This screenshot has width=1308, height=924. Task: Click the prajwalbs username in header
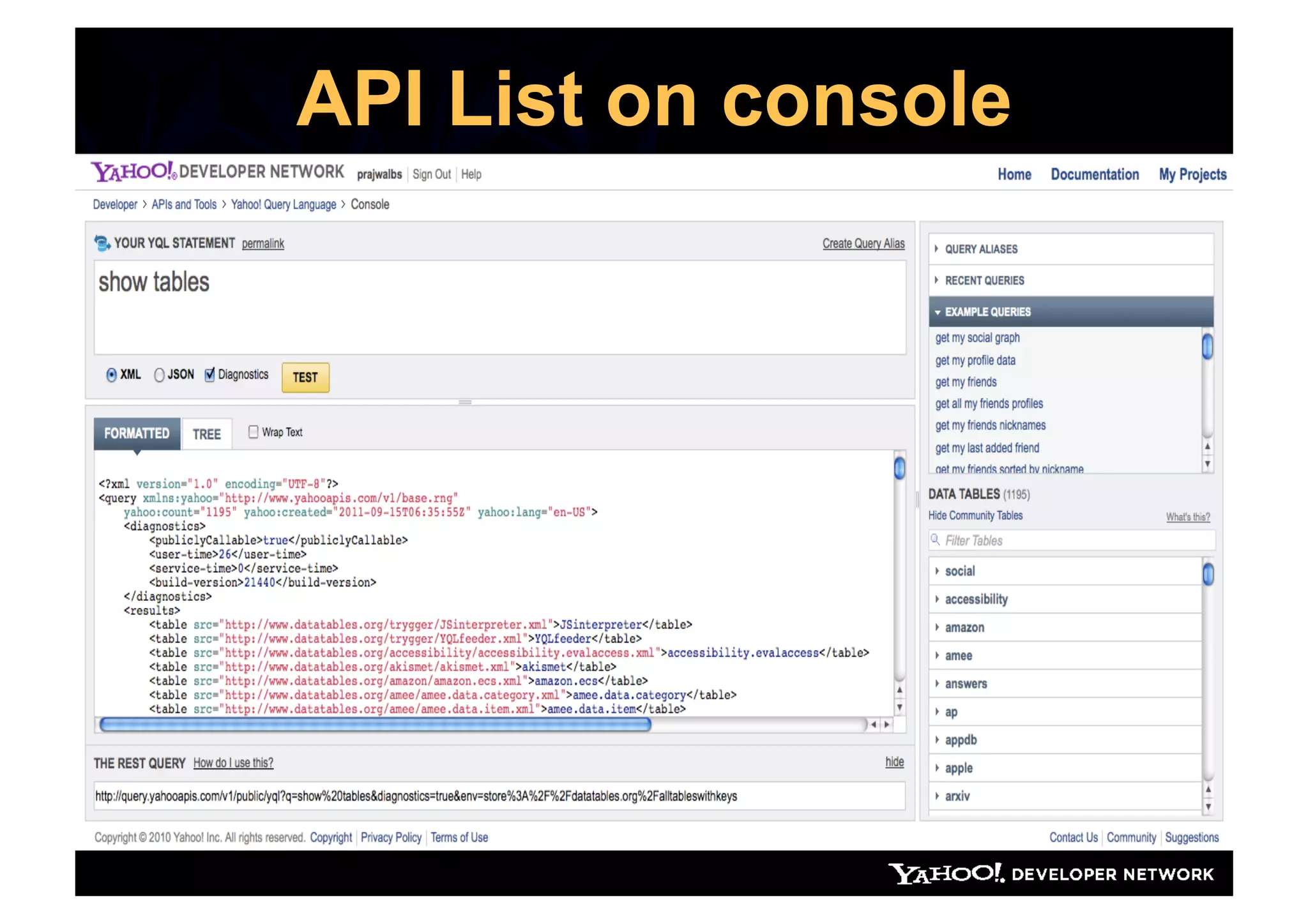click(x=379, y=174)
